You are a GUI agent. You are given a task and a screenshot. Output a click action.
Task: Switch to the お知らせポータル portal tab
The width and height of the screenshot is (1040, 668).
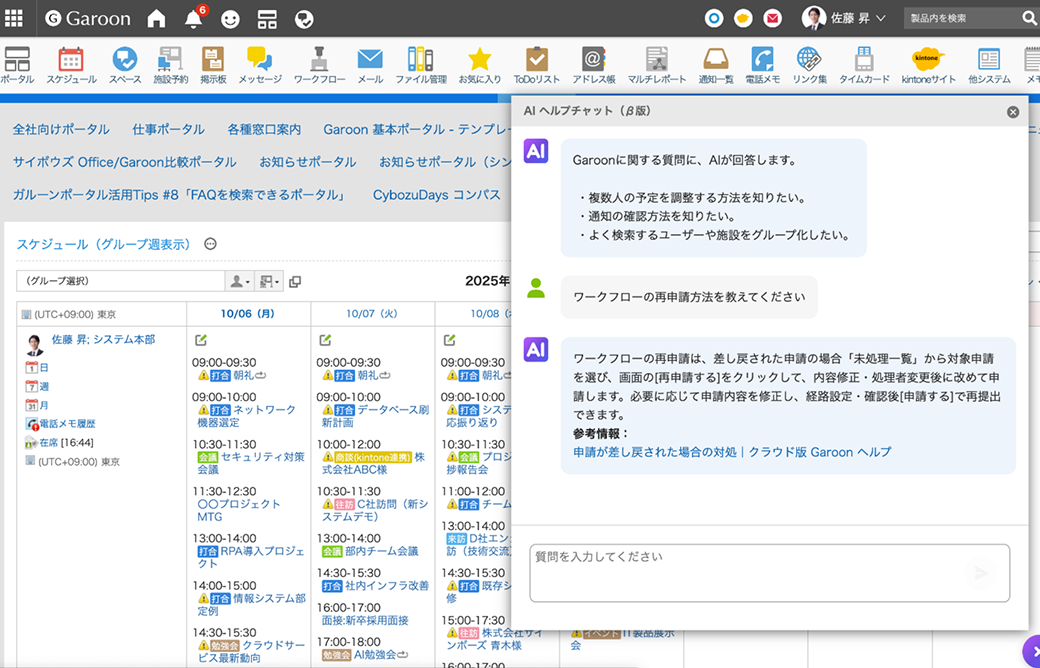[x=307, y=162]
